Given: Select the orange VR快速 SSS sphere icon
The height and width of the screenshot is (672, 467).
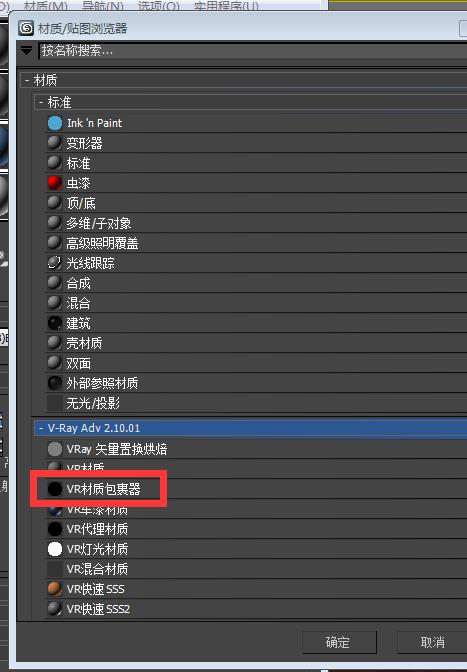Looking at the screenshot, I should (x=55, y=589).
